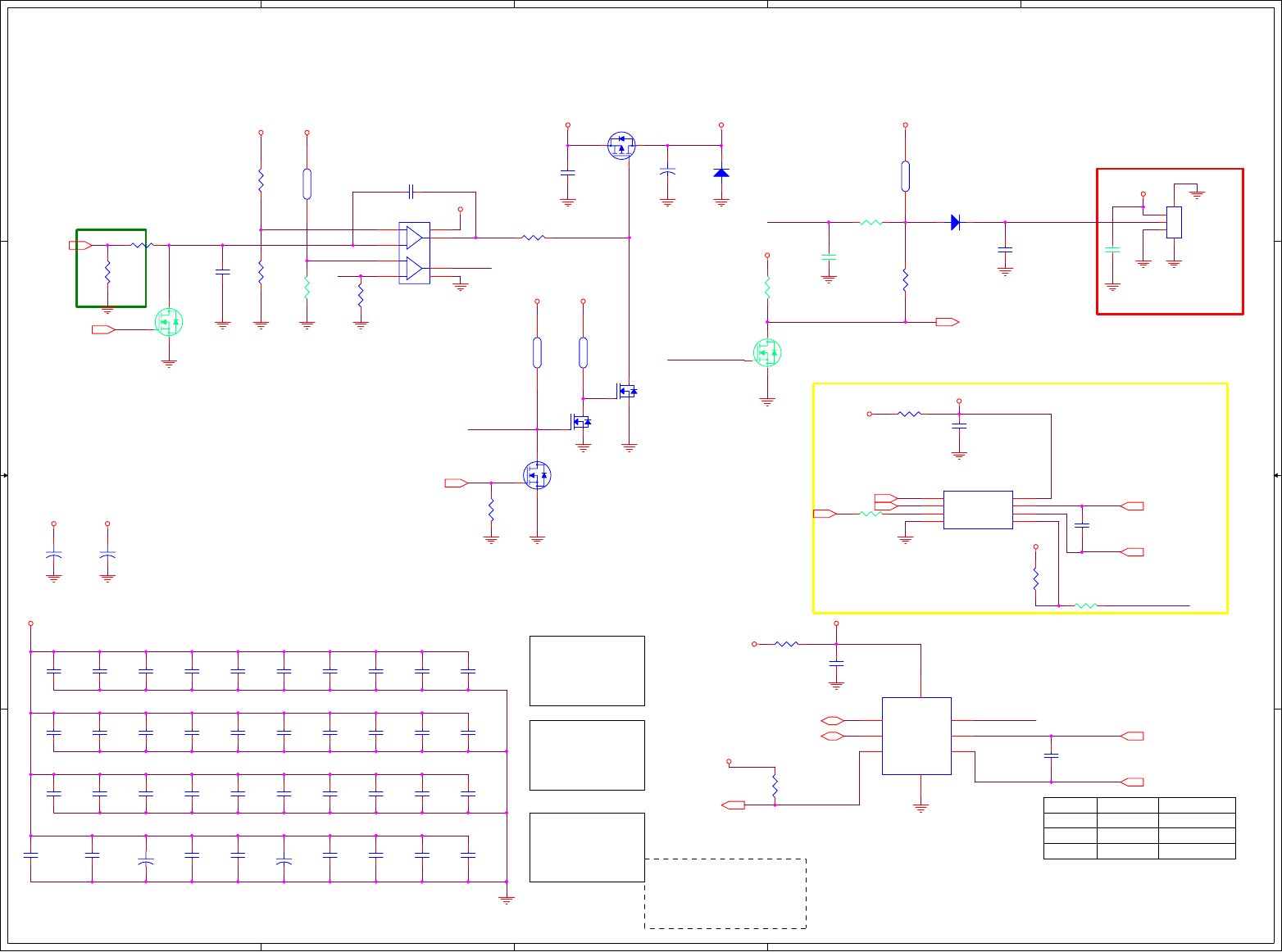Select the left standalone polarized capacitor above the capacitor bank

pyautogui.click(x=53, y=555)
